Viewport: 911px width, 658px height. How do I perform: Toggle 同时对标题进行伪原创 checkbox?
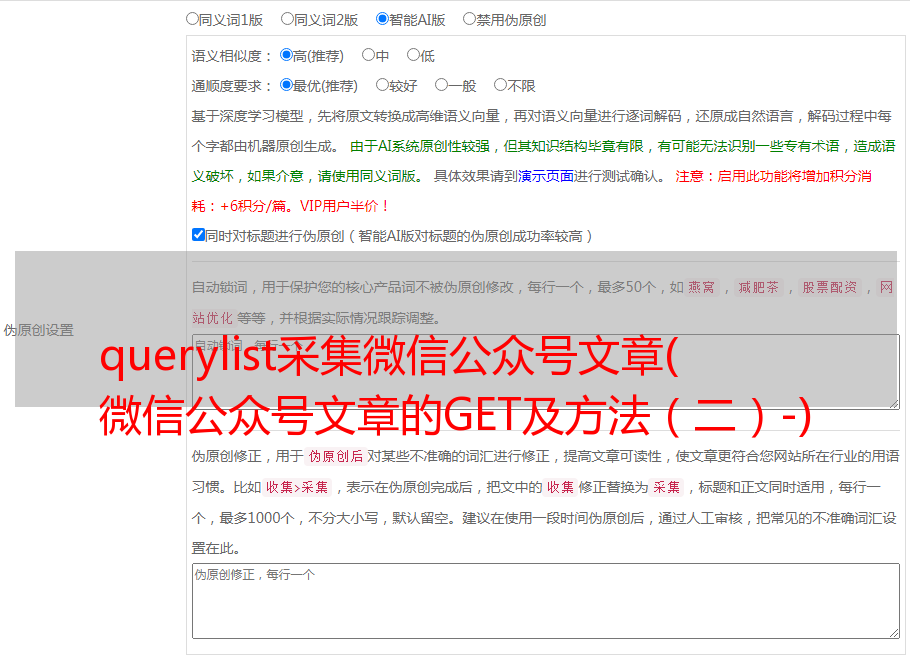pyautogui.click(x=198, y=235)
